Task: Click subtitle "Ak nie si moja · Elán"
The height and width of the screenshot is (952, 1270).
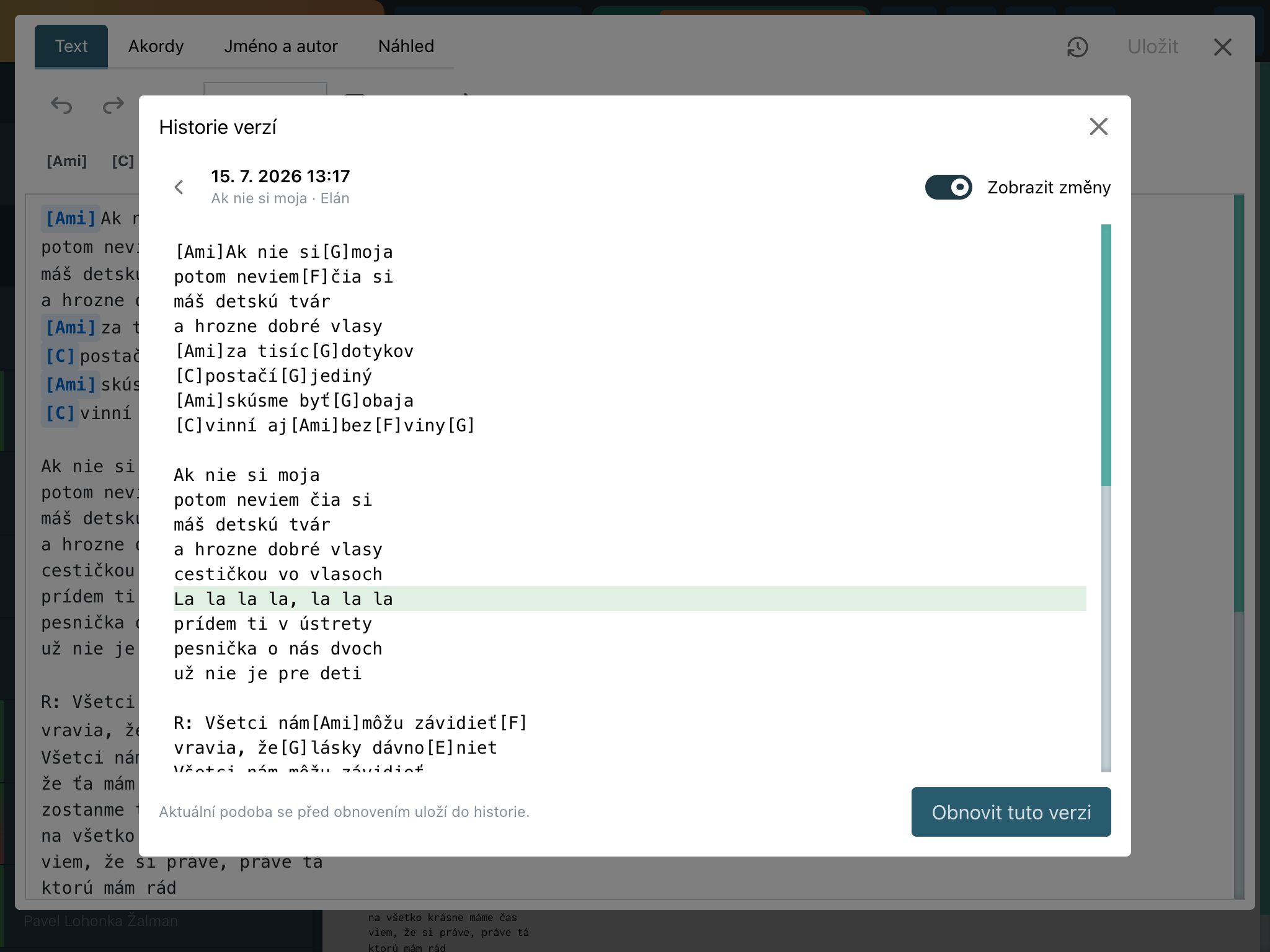Action: coord(280,198)
